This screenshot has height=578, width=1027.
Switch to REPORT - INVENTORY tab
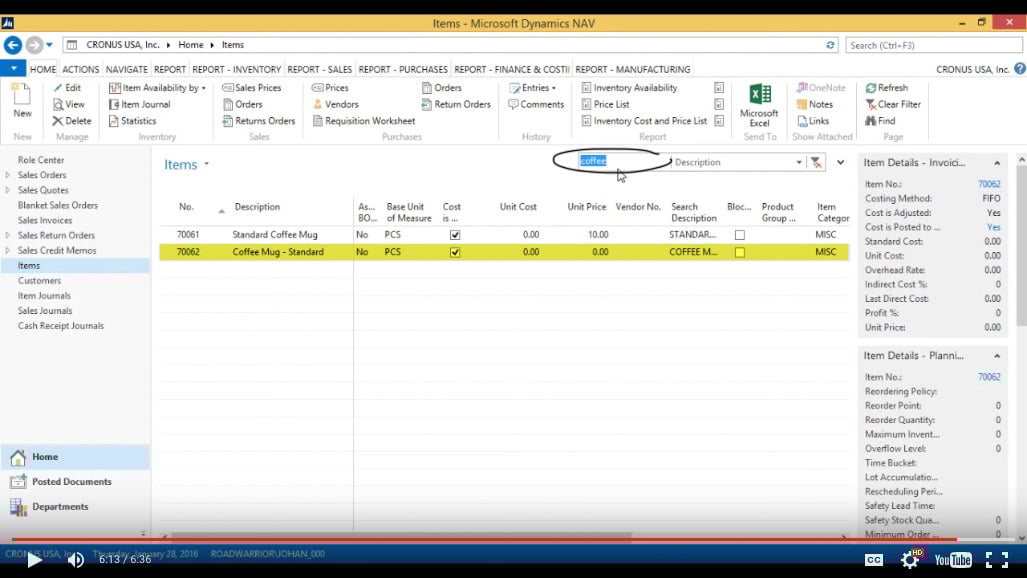236,69
